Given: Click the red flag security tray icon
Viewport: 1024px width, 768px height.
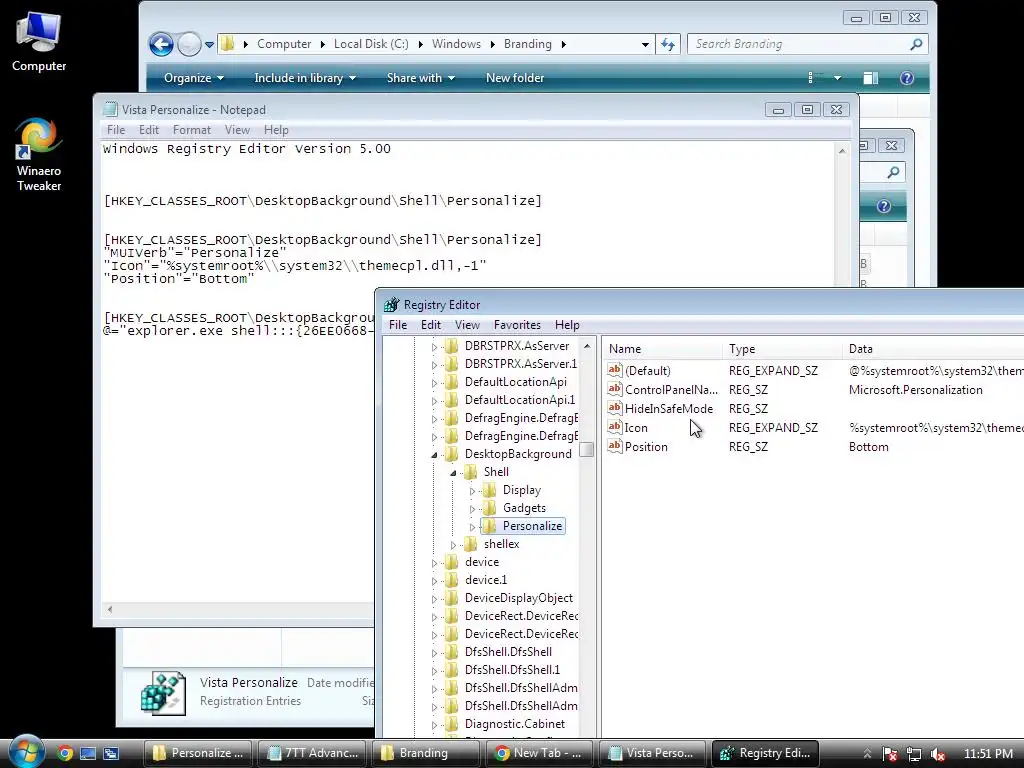Looking at the screenshot, I should pos(889,754).
